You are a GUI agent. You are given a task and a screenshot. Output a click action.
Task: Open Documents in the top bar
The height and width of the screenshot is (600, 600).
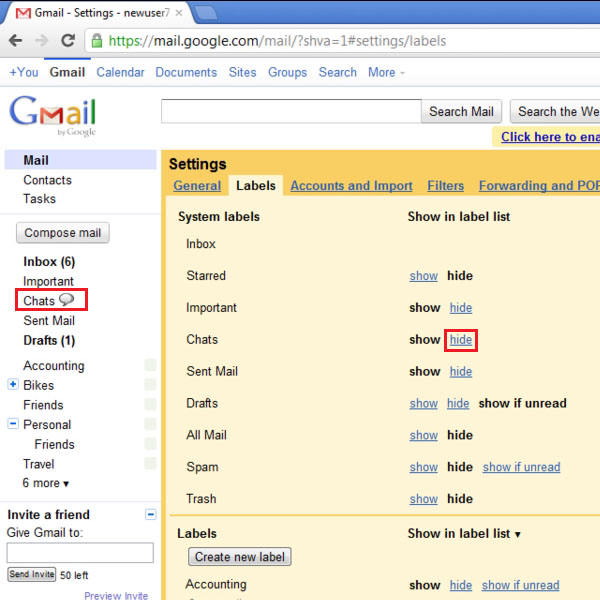click(x=186, y=72)
